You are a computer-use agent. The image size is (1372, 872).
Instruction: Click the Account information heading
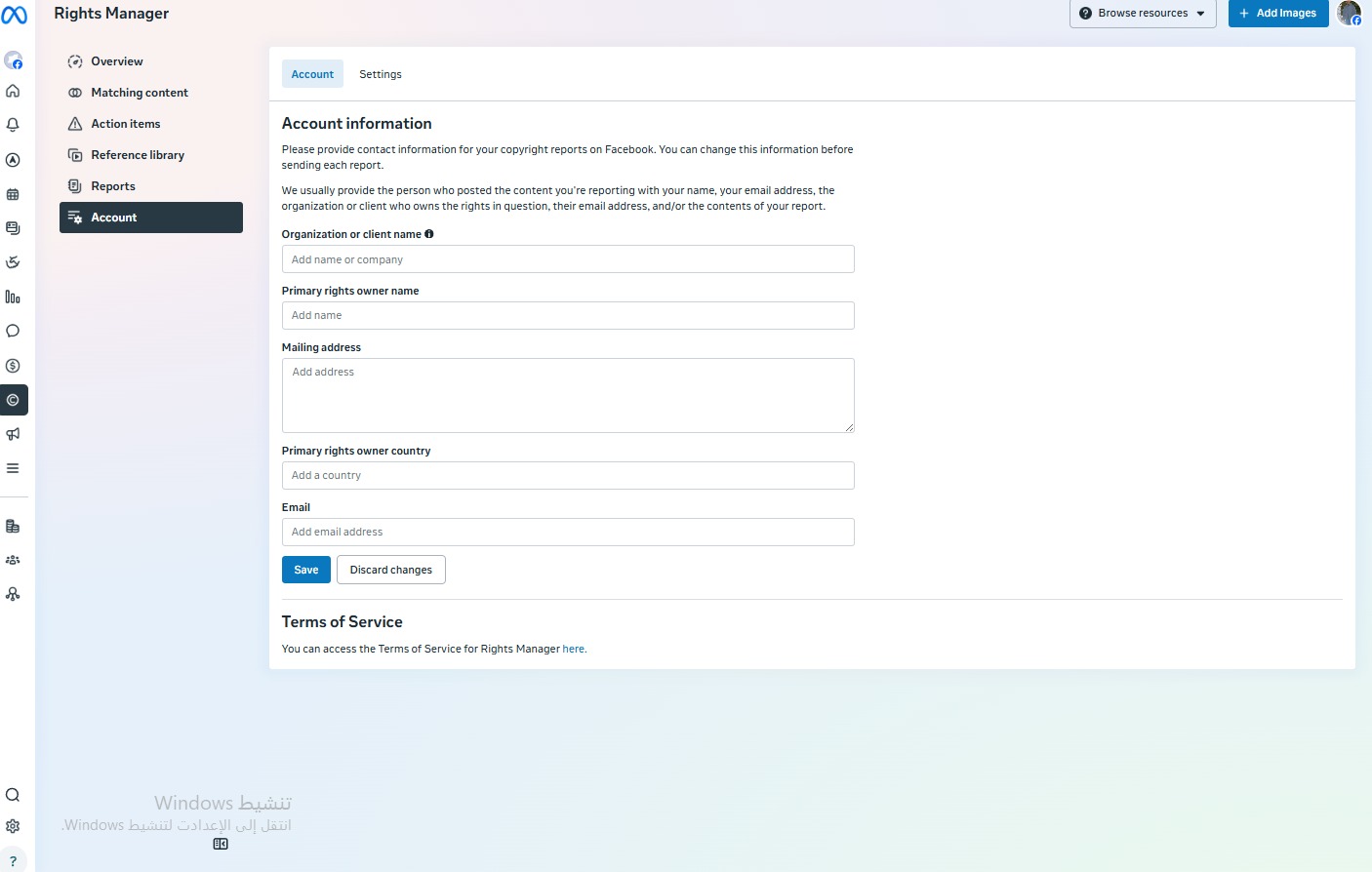coord(357,124)
